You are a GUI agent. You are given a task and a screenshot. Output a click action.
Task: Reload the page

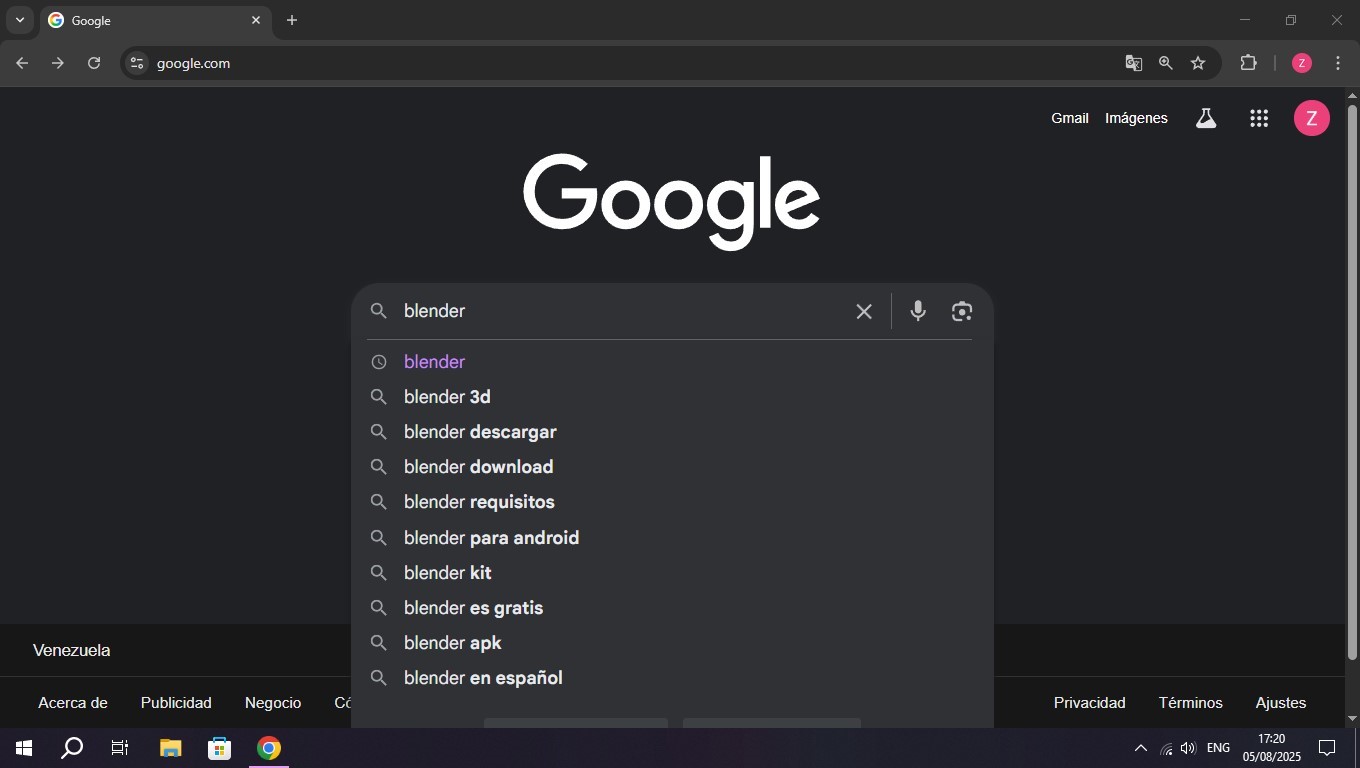(94, 63)
